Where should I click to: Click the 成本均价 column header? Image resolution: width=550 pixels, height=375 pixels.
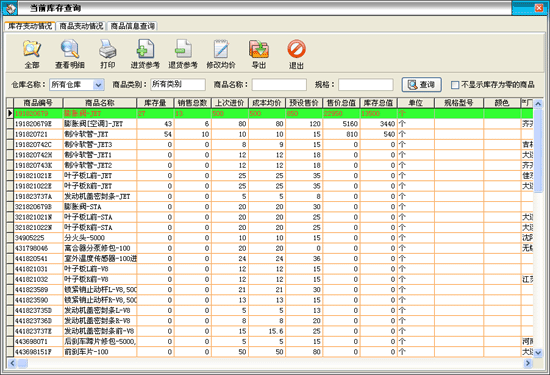tap(267, 103)
